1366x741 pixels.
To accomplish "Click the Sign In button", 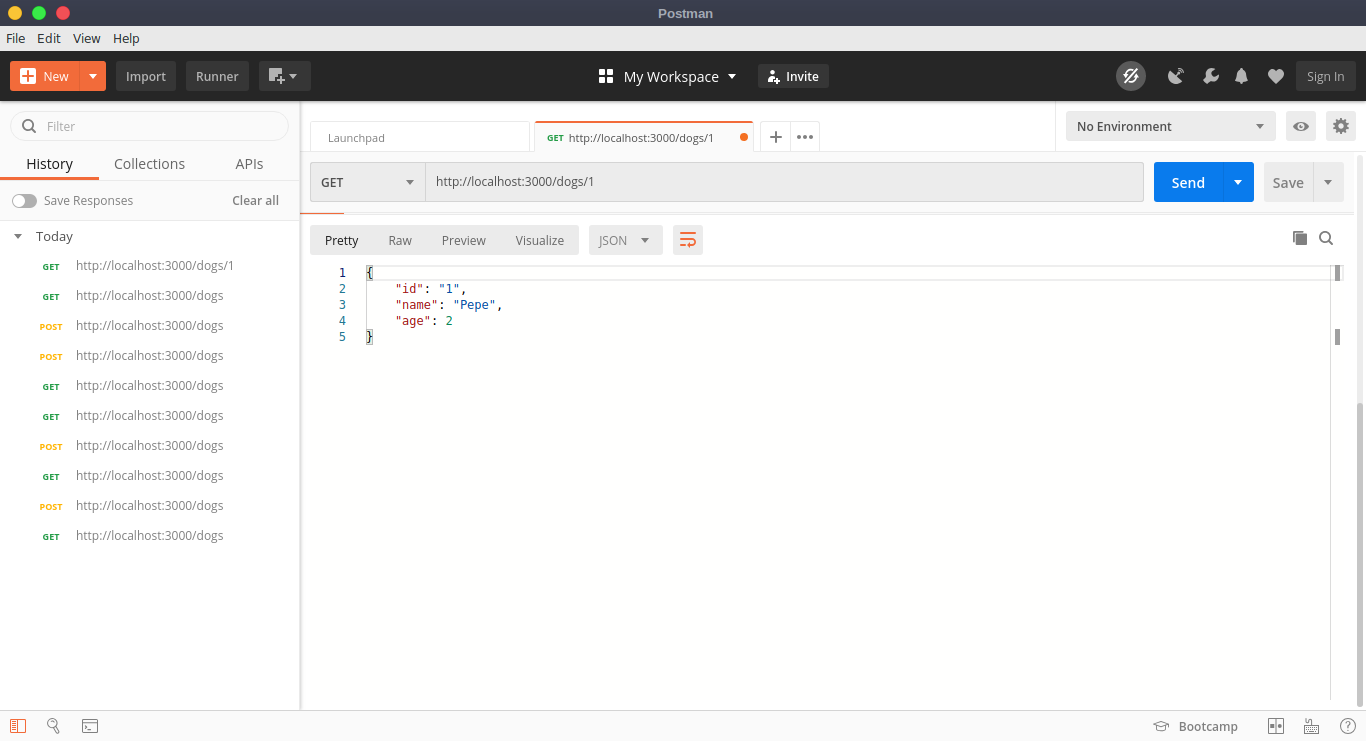I will (x=1325, y=76).
